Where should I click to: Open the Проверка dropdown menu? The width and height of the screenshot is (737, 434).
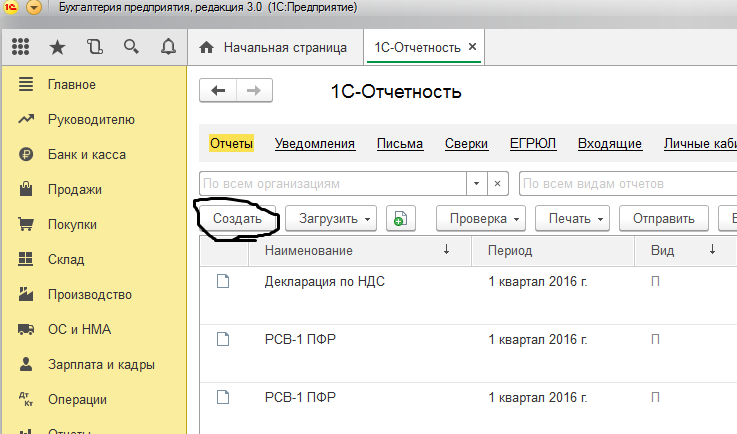click(x=481, y=219)
